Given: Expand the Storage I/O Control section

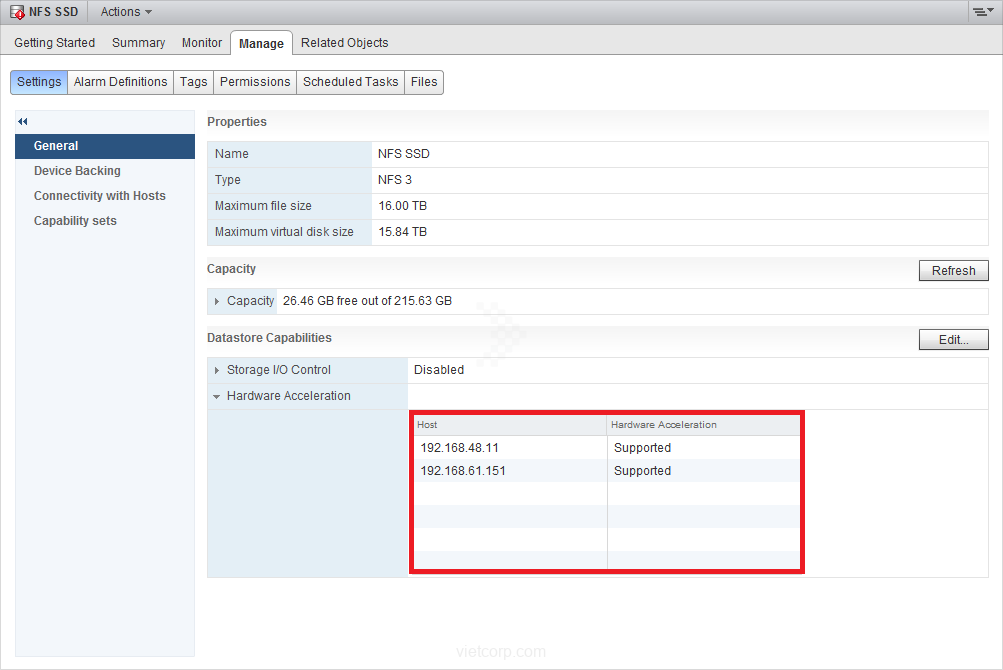Looking at the screenshot, I should [217, 370].
